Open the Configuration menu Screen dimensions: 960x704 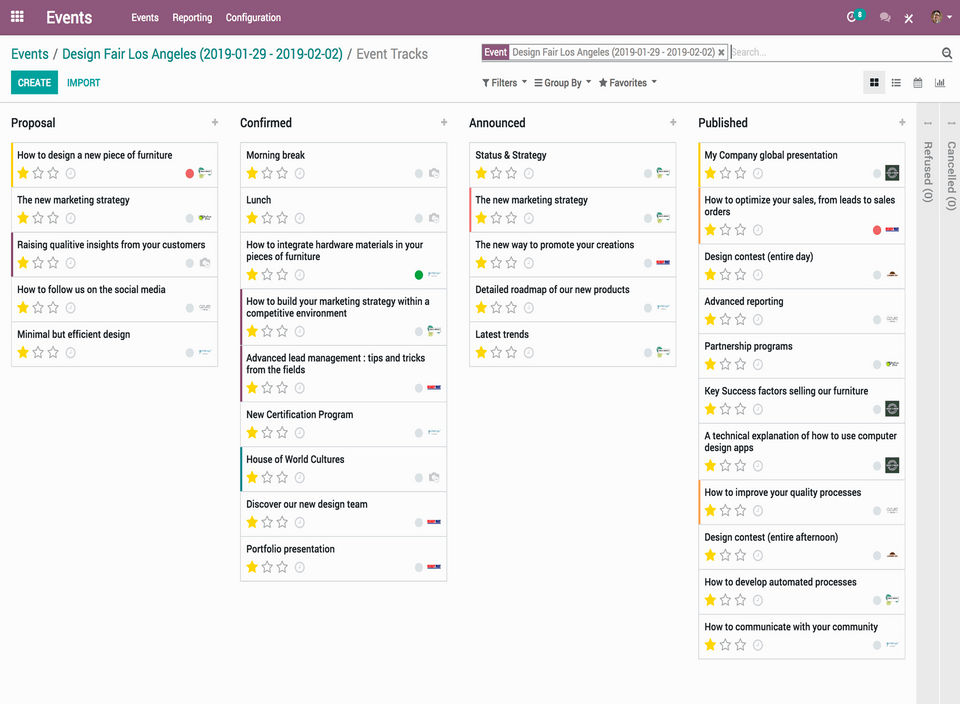253,18
